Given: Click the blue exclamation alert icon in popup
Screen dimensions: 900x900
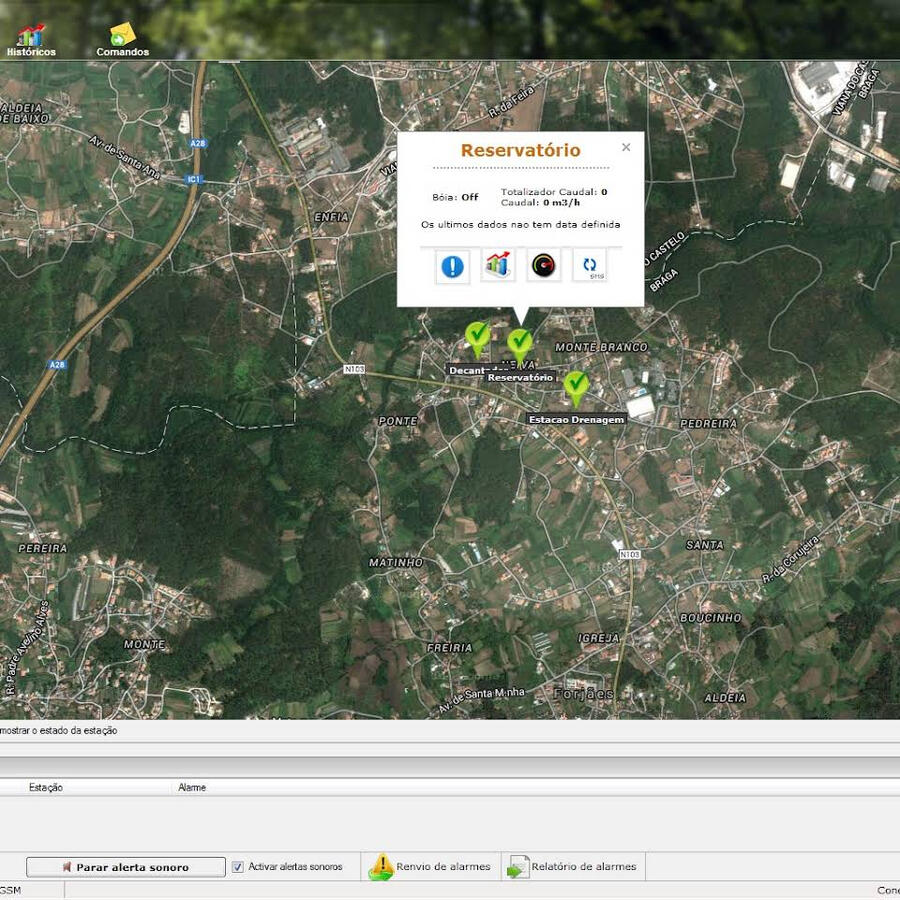Looking at the screenshot, I should point(453,266).
